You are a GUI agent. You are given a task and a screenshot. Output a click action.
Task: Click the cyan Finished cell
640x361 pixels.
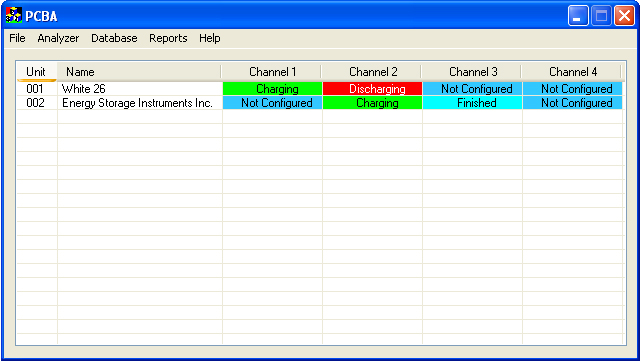(472, 103)
